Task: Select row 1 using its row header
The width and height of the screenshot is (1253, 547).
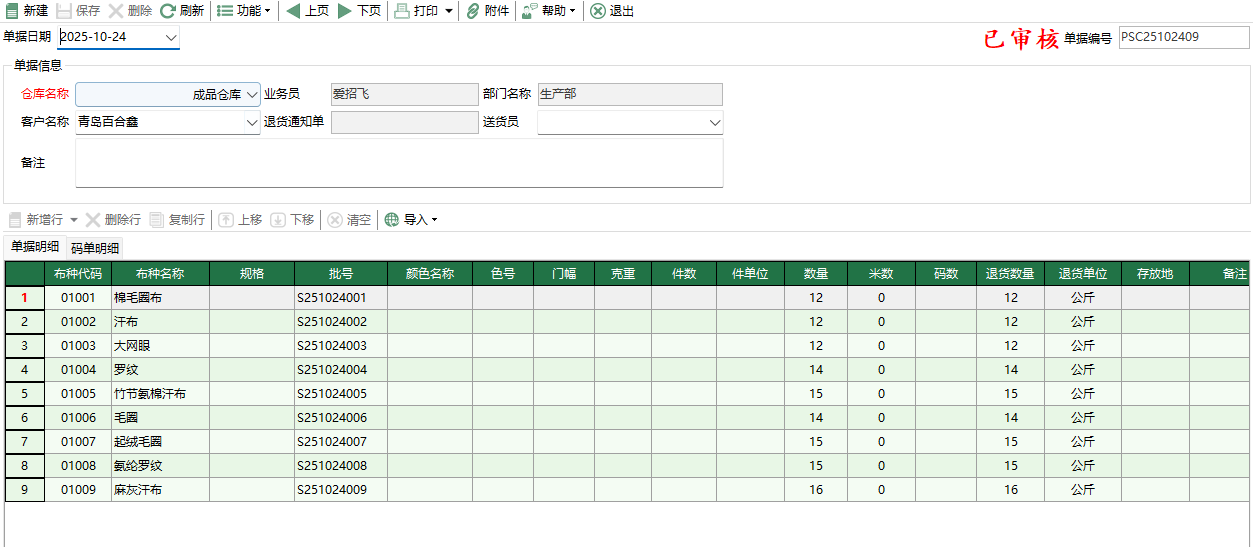Action: coord(25,297)
